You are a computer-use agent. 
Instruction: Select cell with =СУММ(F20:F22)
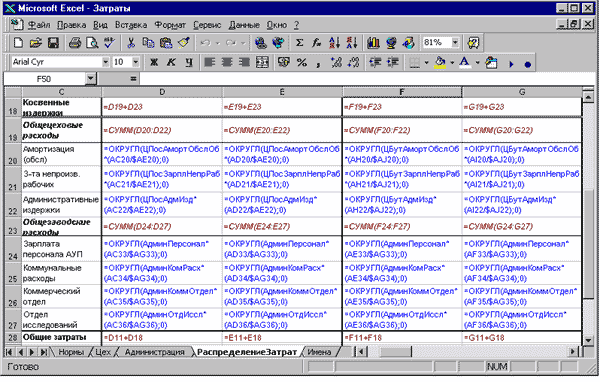coord(402,130)
